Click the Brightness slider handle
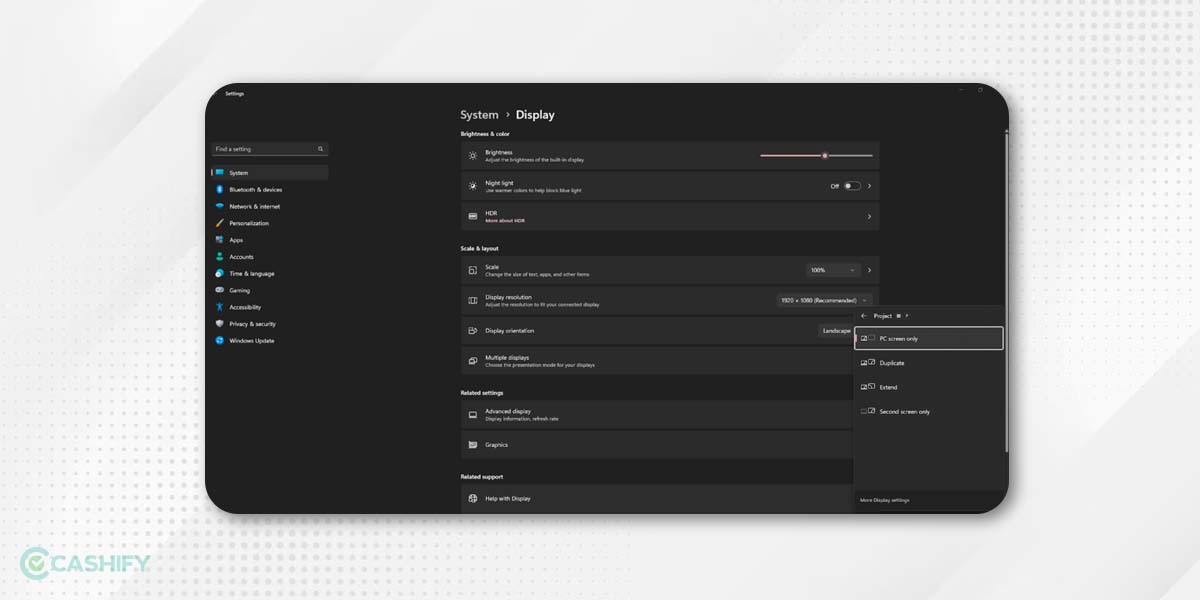 click(x=825, y=155)
